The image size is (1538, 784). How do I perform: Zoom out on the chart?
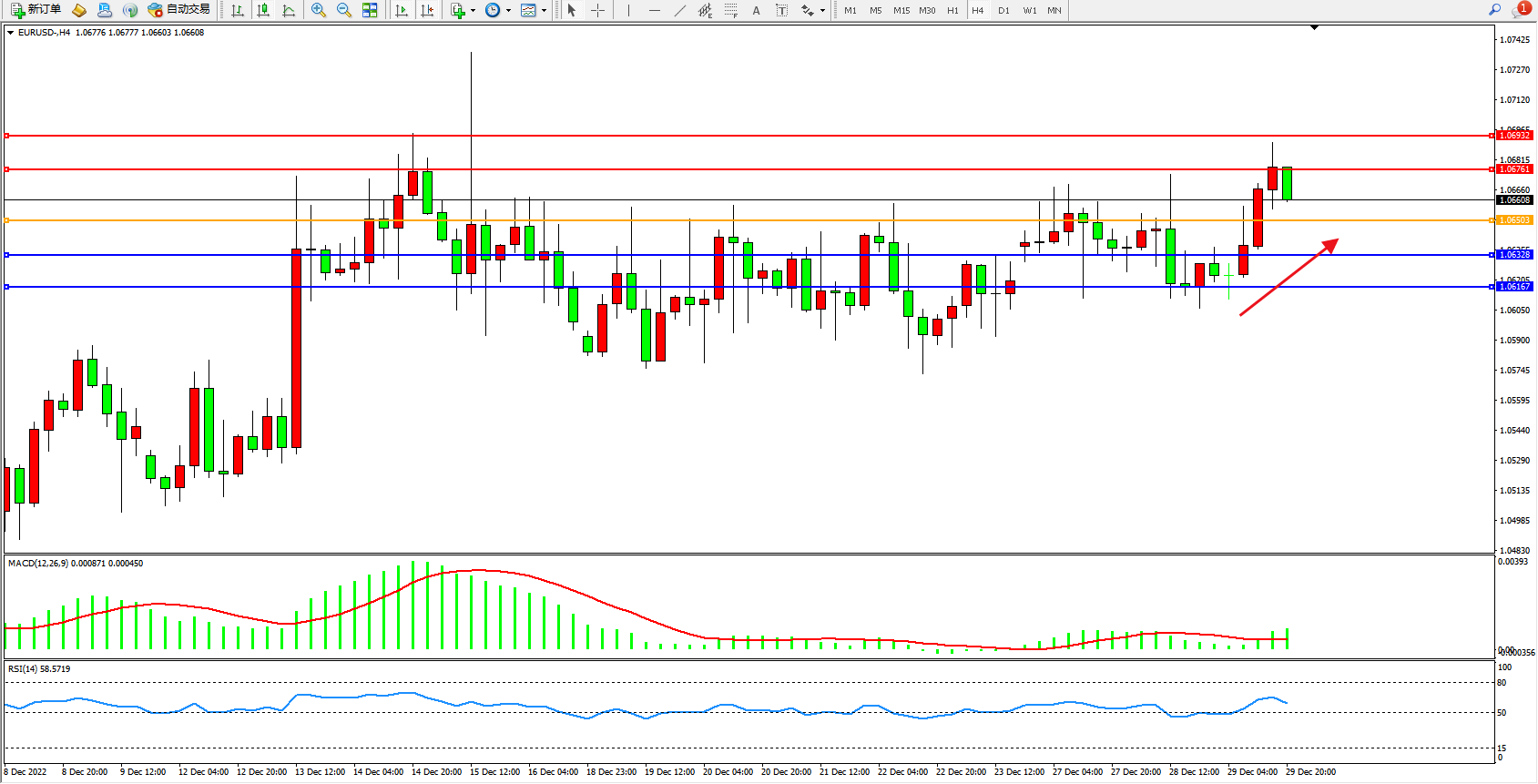tap(344, 10)
